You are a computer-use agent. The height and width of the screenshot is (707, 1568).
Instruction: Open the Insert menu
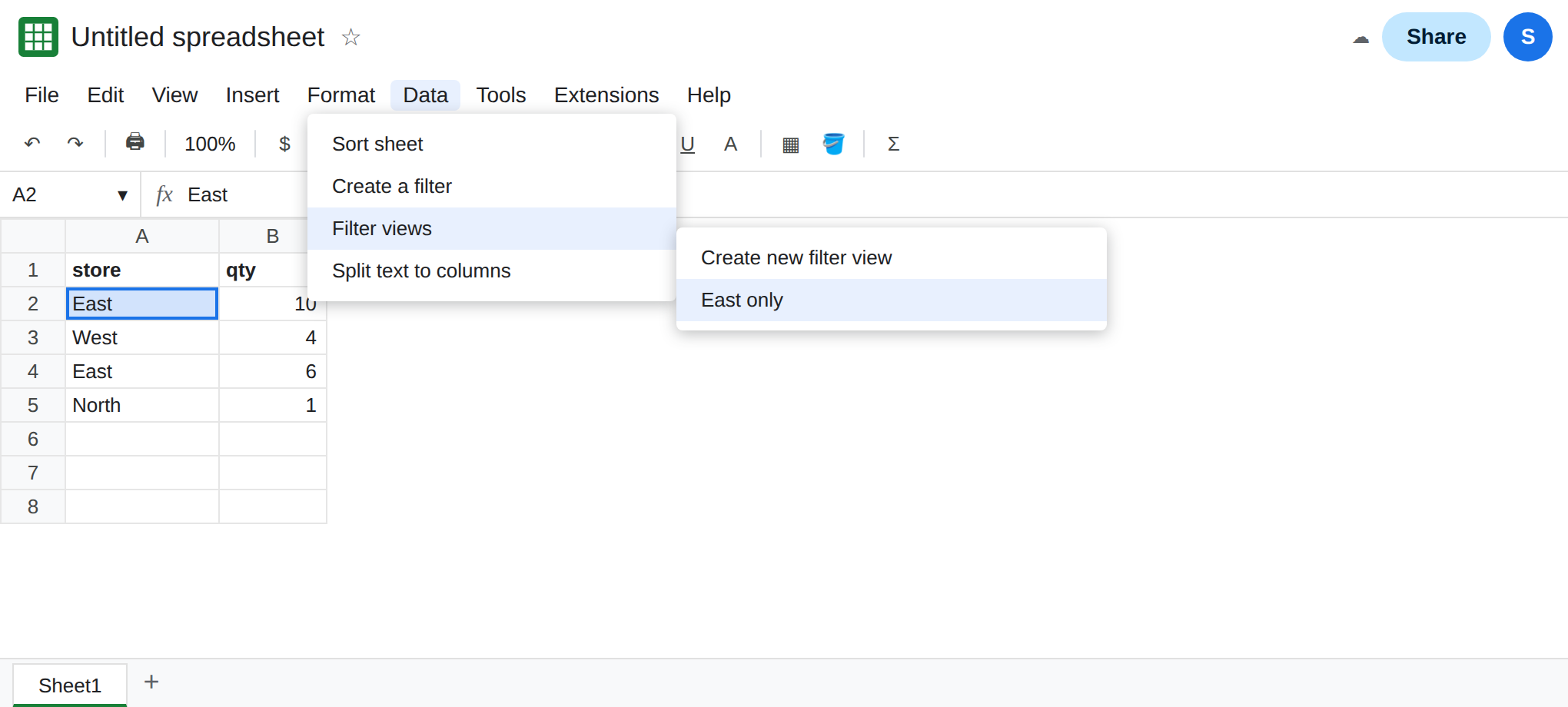click(x=252, y=95)
